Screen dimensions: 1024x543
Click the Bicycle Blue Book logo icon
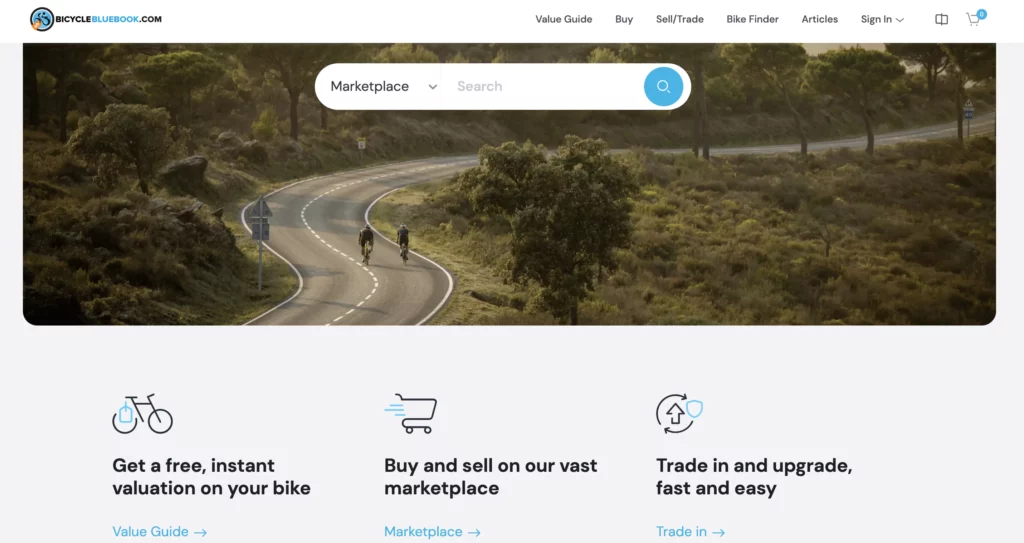(42, 19)
